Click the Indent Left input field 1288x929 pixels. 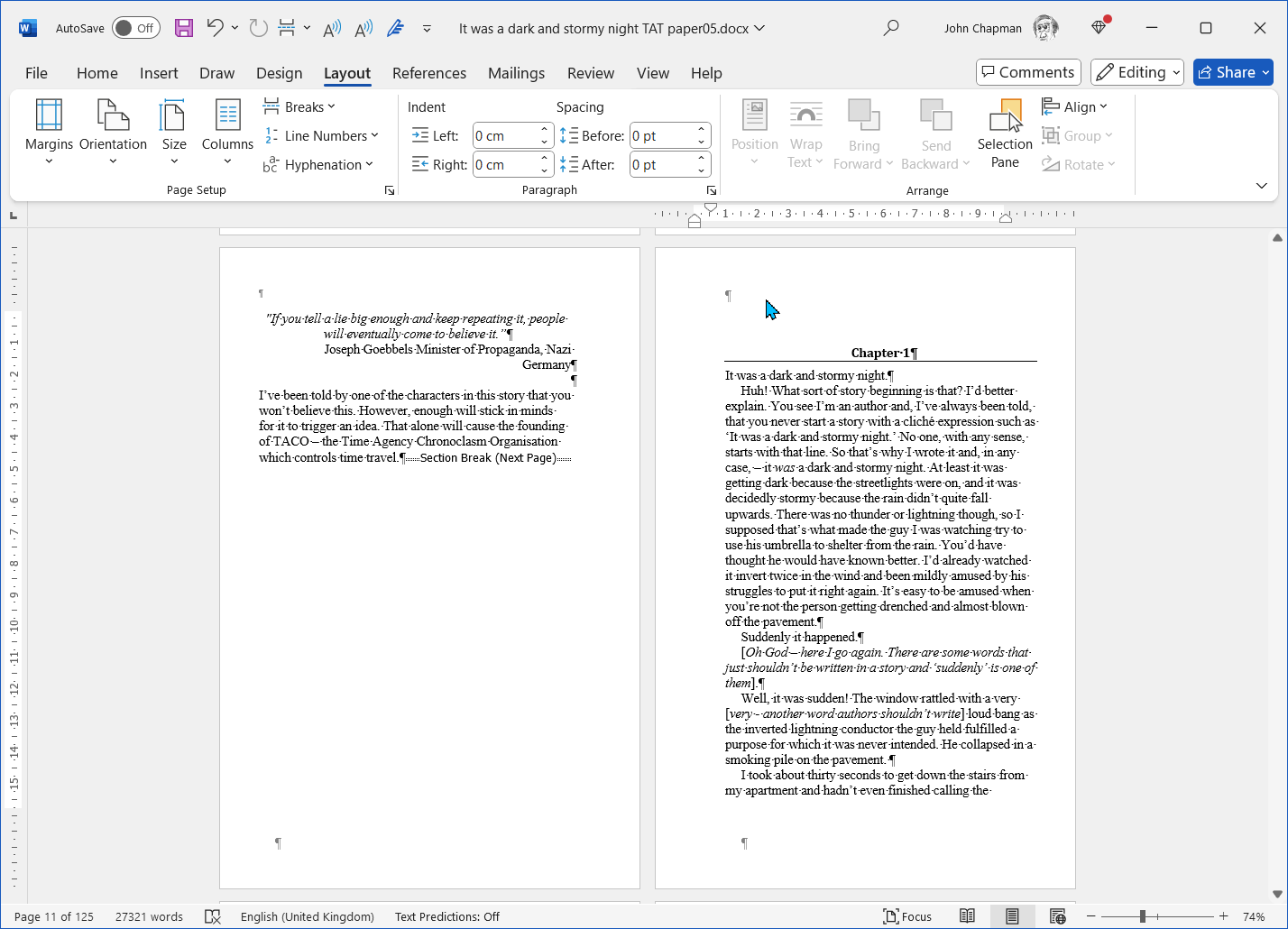[505, 136]
